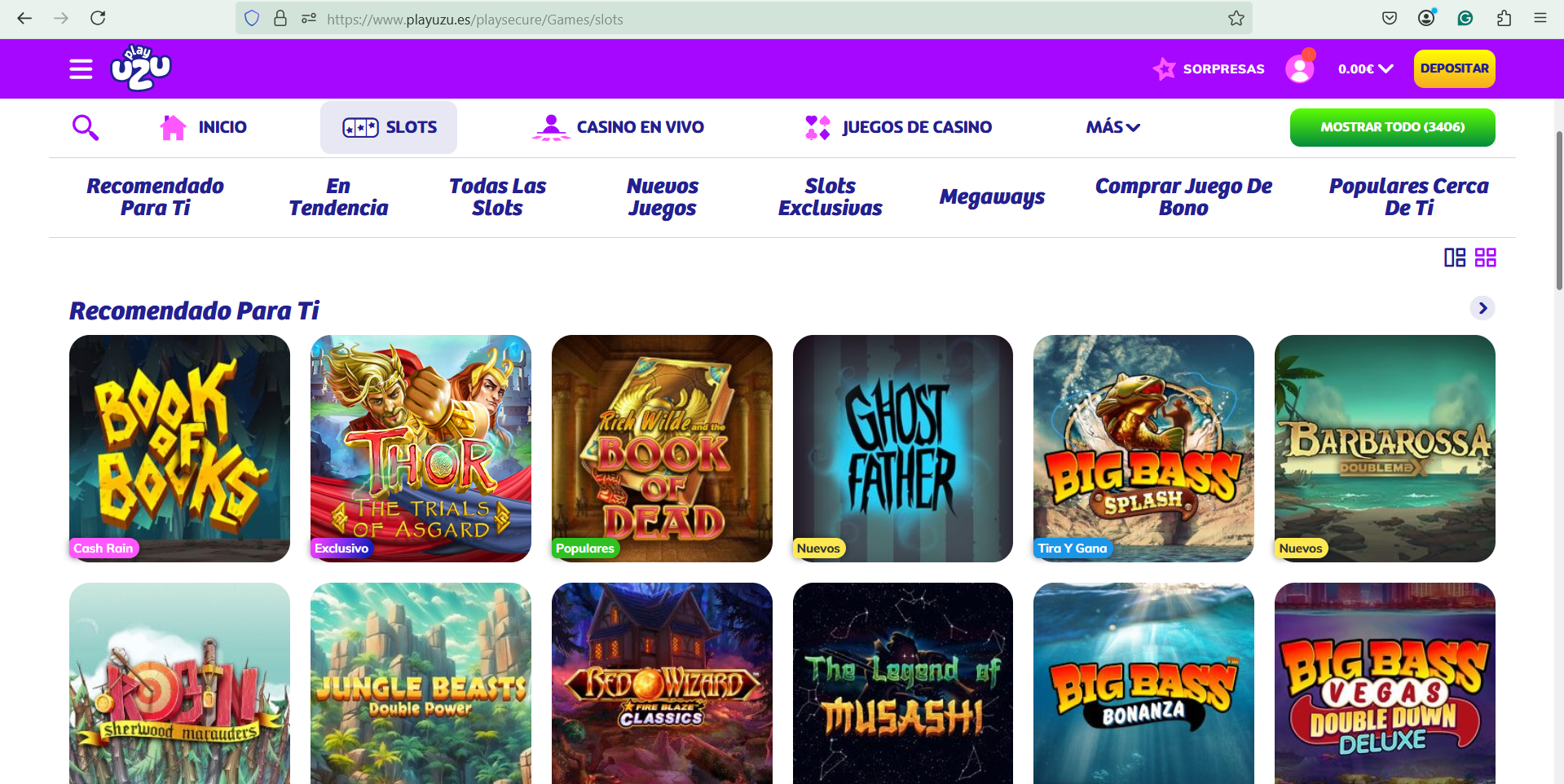The image size is (1564, 784).
Task: Click the Exclusivo badge
Action: [341, 548]
